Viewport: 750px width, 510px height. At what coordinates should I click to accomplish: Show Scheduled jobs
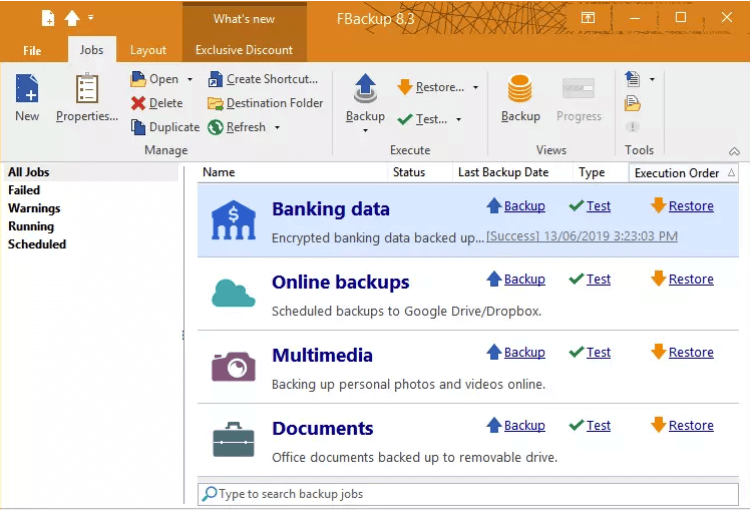pyautogui.click(x=37, y=244)
